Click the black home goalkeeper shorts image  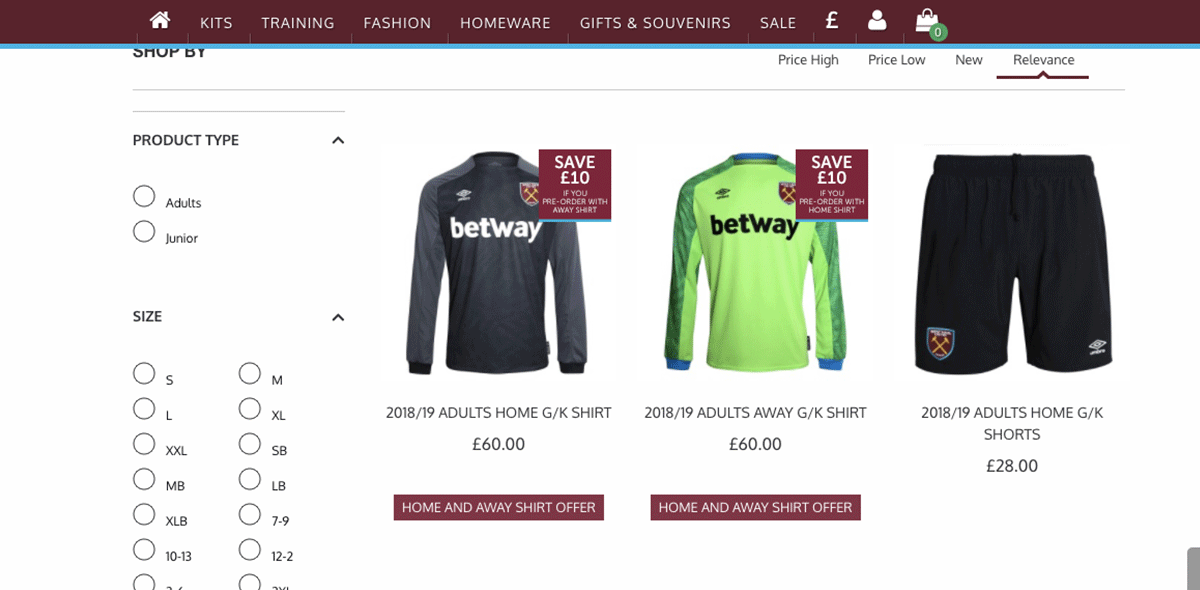point(1011,263)
